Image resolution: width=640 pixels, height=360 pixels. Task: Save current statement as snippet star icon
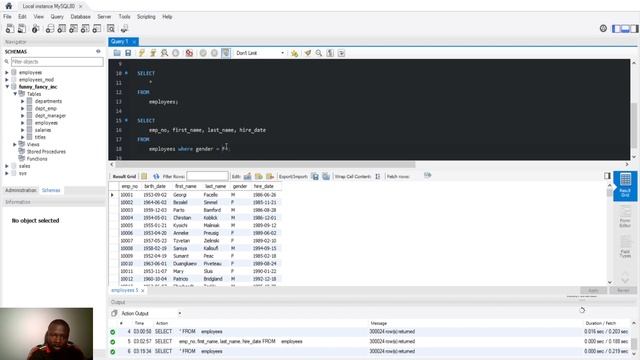pos(294,53)
